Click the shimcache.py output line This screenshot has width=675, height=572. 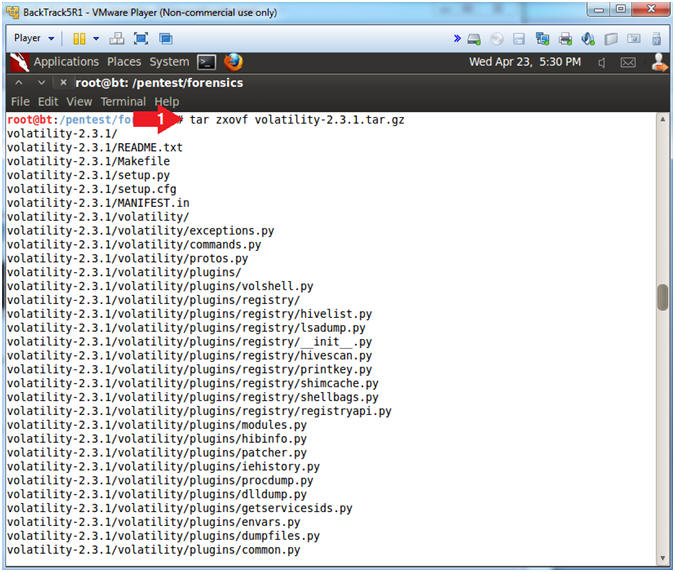192,383
